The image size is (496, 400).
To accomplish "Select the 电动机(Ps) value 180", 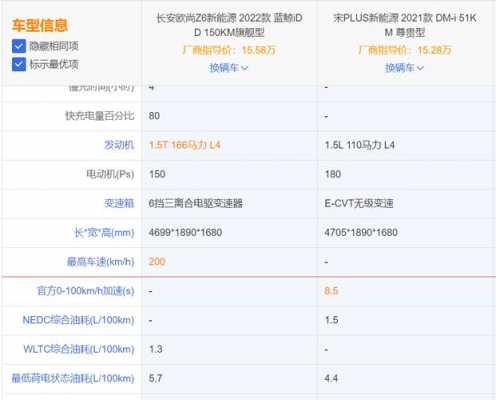I will [x=333, y=174].
